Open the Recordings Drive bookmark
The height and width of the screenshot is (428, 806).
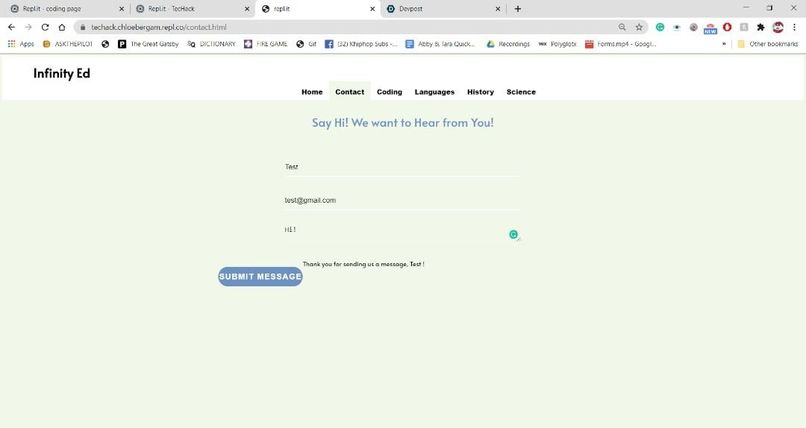[508, 44]
